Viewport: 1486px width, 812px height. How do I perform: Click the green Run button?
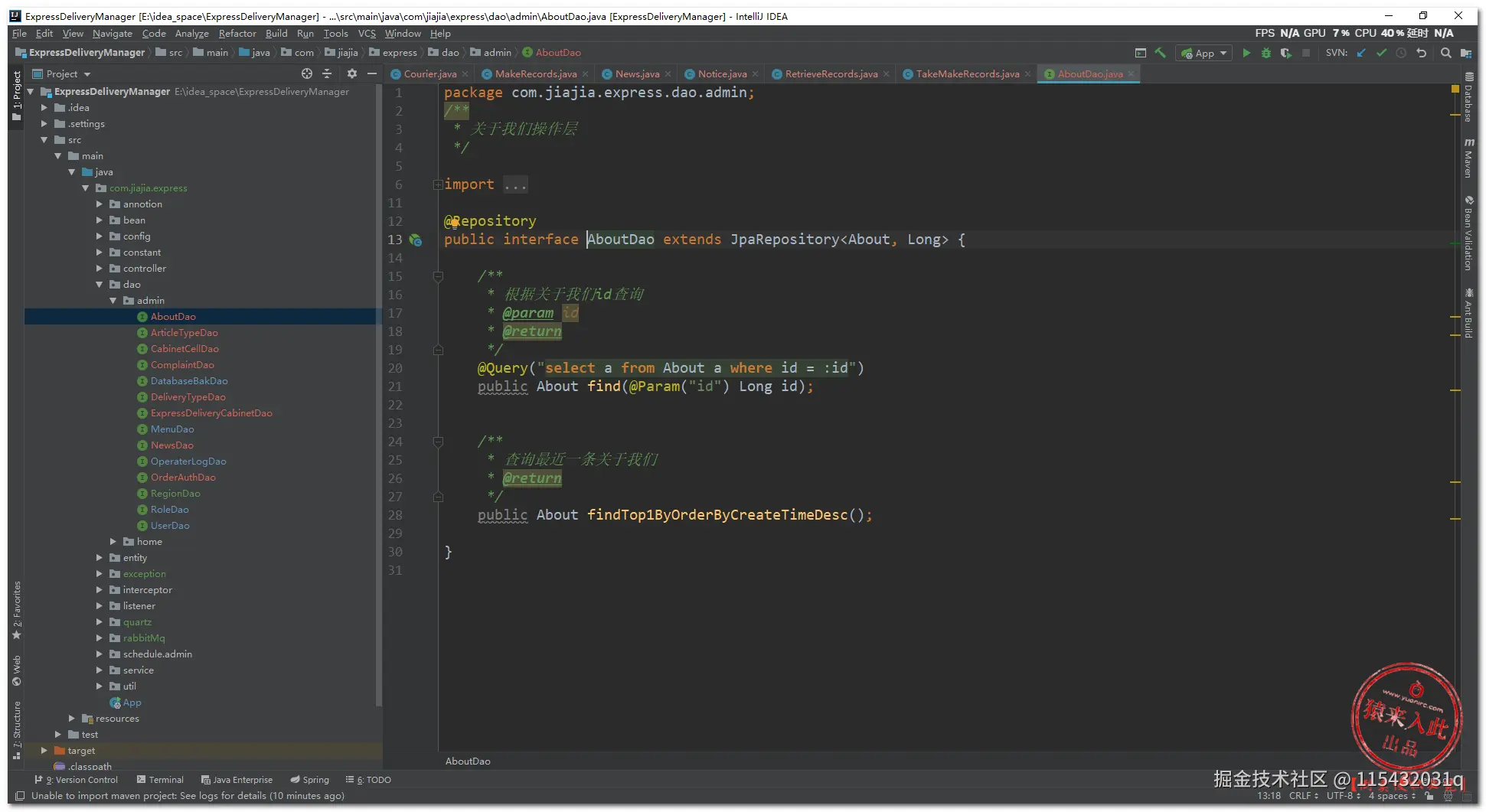pyautogui.click(x=1246, y=53)
